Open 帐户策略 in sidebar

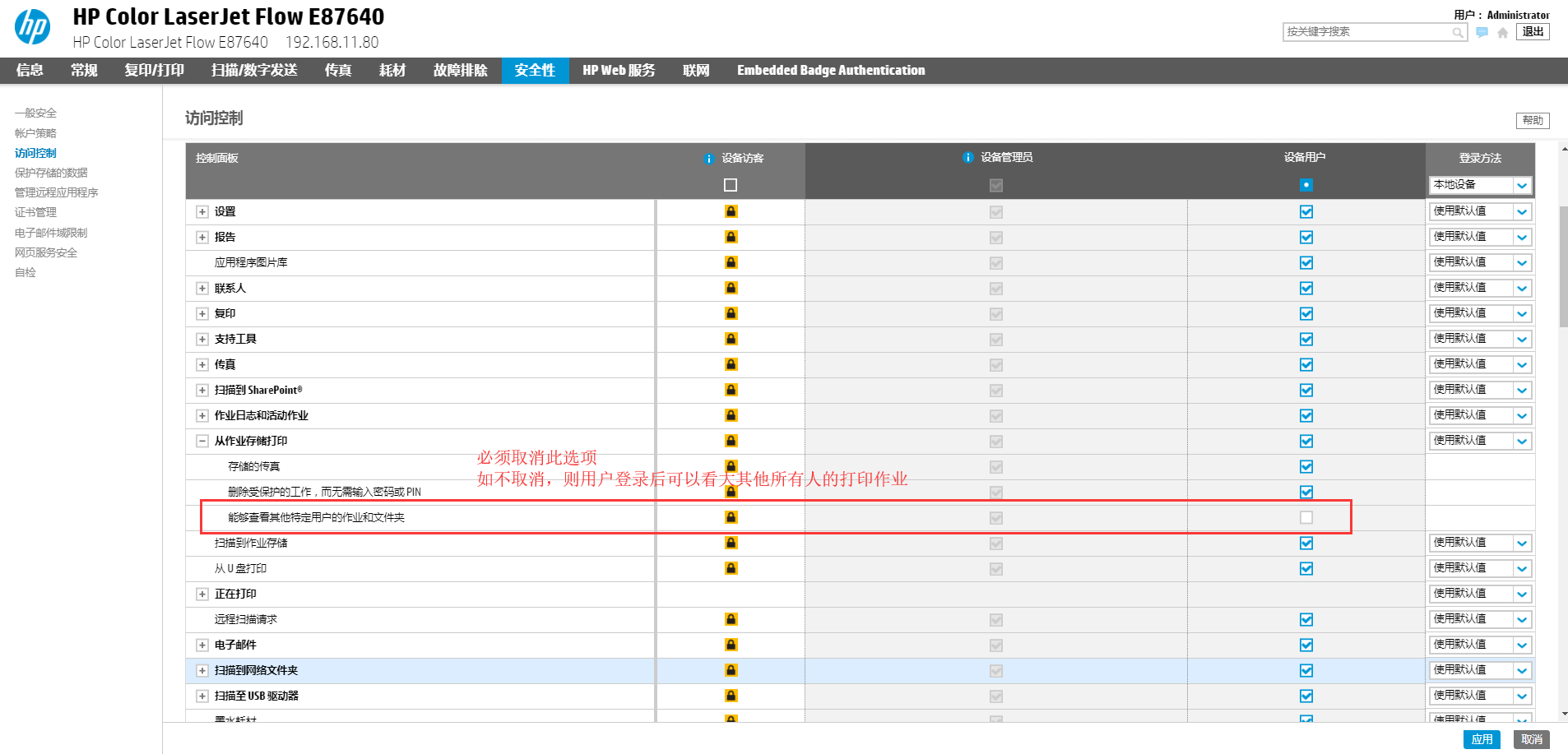point(35,132)
